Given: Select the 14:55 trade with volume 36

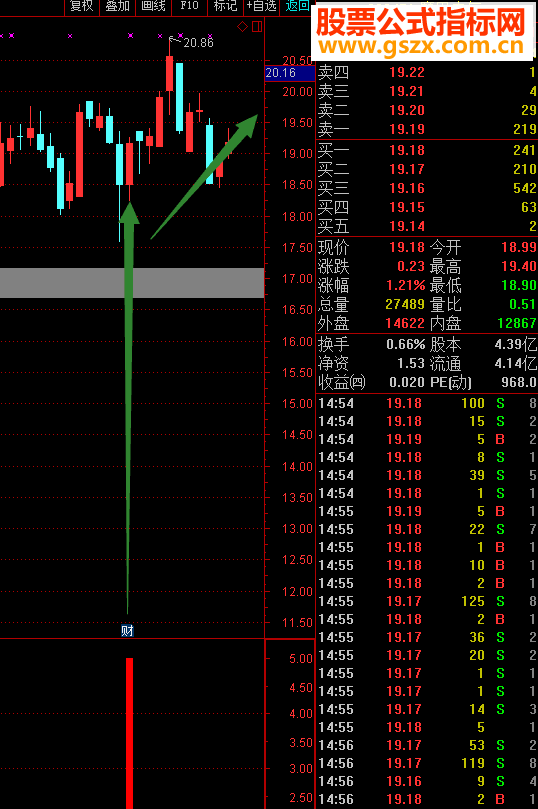Looking at the screenshot, I should [427, 638].
